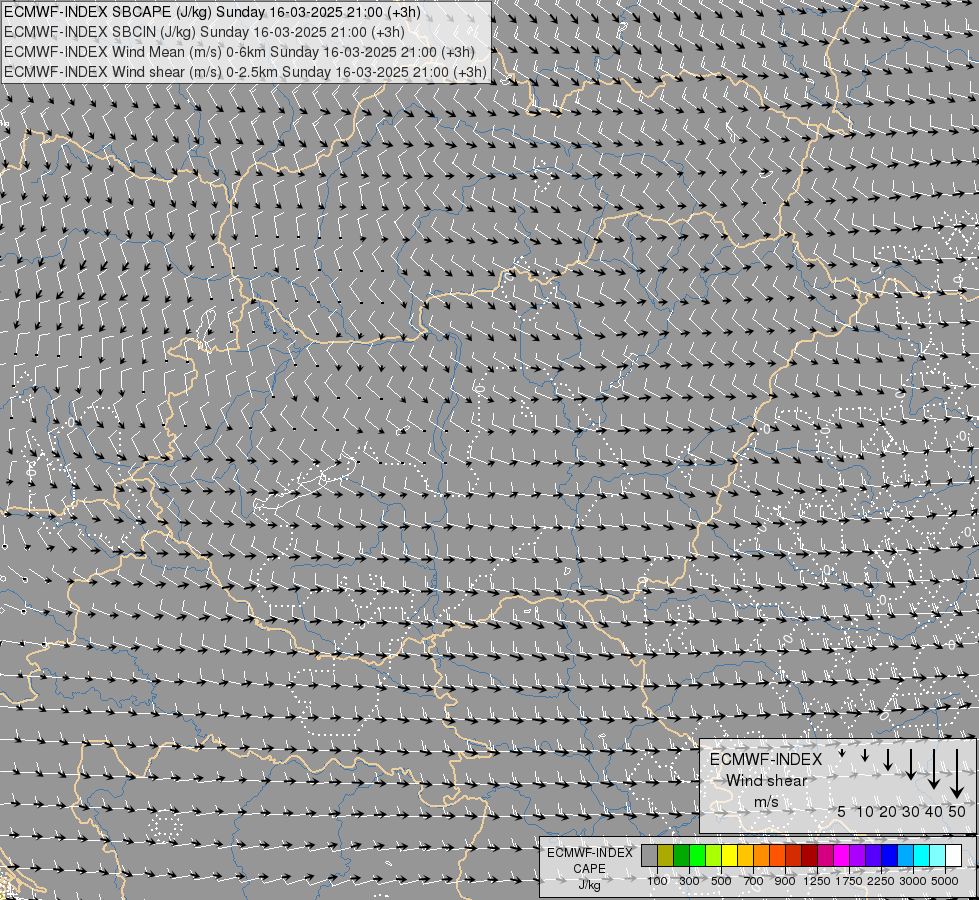979x900 pixels.
Task: Click the CAPE legend value 500
Action: [x=721, y=881]
